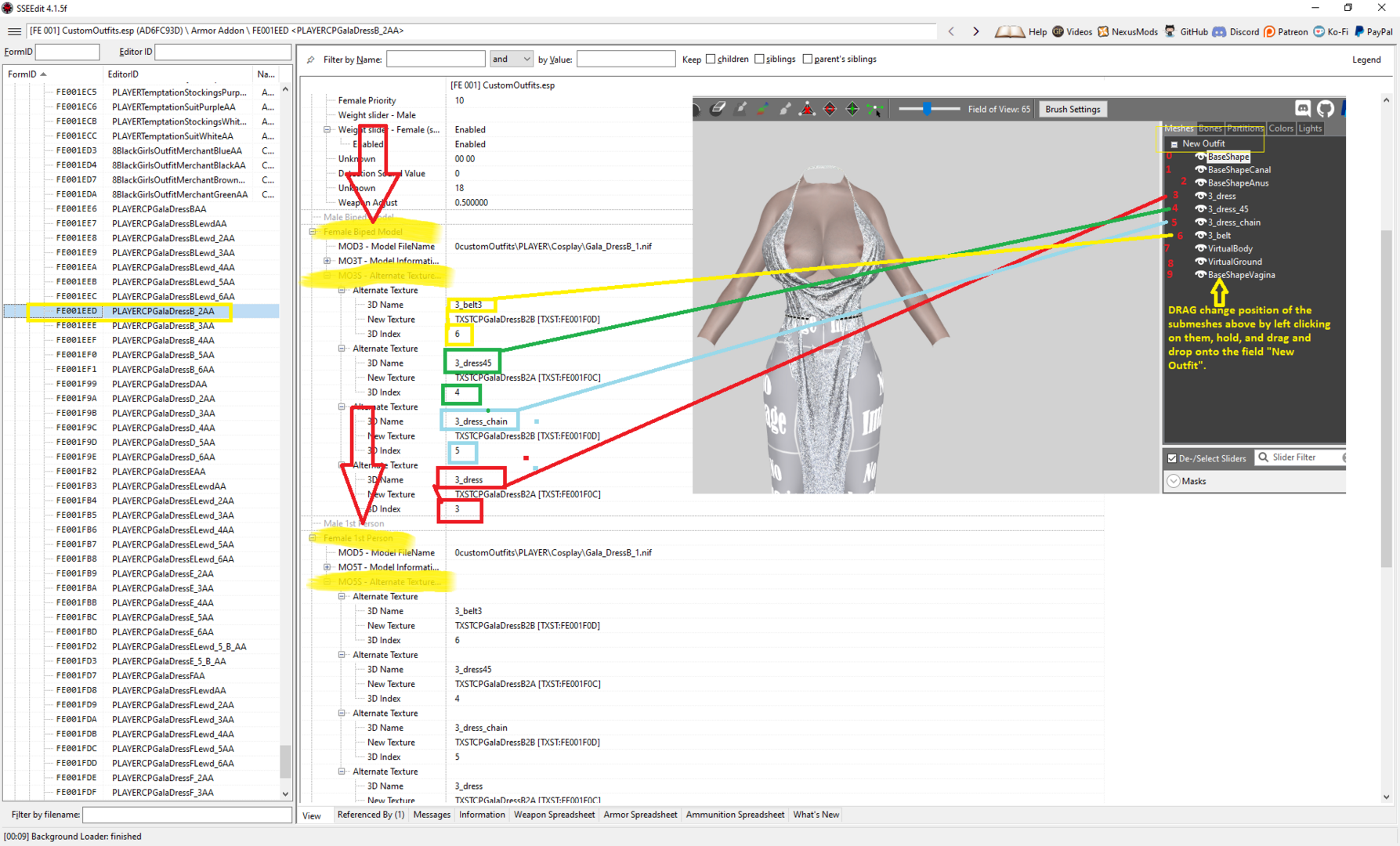The width and height of the screenshot is (1400, 846).
Task: Open the What's New tab
Action: pos(816,815)
